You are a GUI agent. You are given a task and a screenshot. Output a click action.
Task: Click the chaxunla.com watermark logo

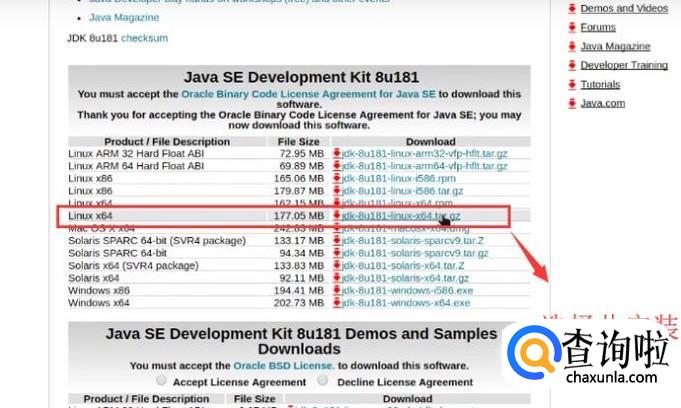point(589,361)
